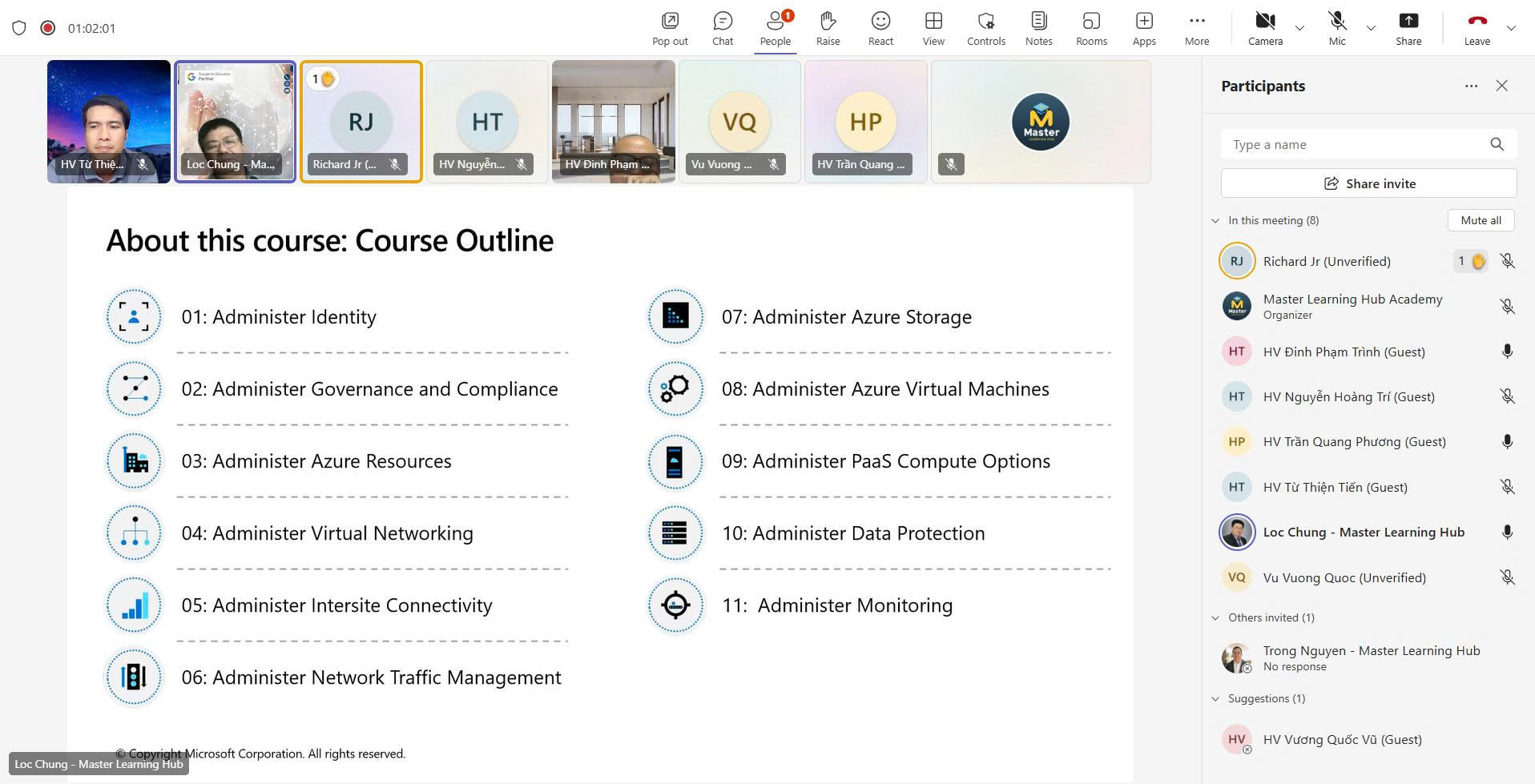Switch to the People tab
Image resolution: width=1535 pixels, height=784 pixels.
pos(775,28)
